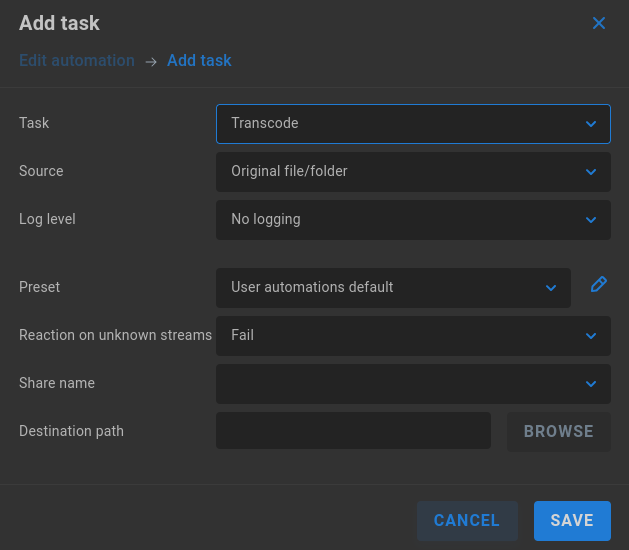Image resolution: width=629 pixels, height=550 pixels.
Task: Click the Source field label
Action: tap(41, 171)
